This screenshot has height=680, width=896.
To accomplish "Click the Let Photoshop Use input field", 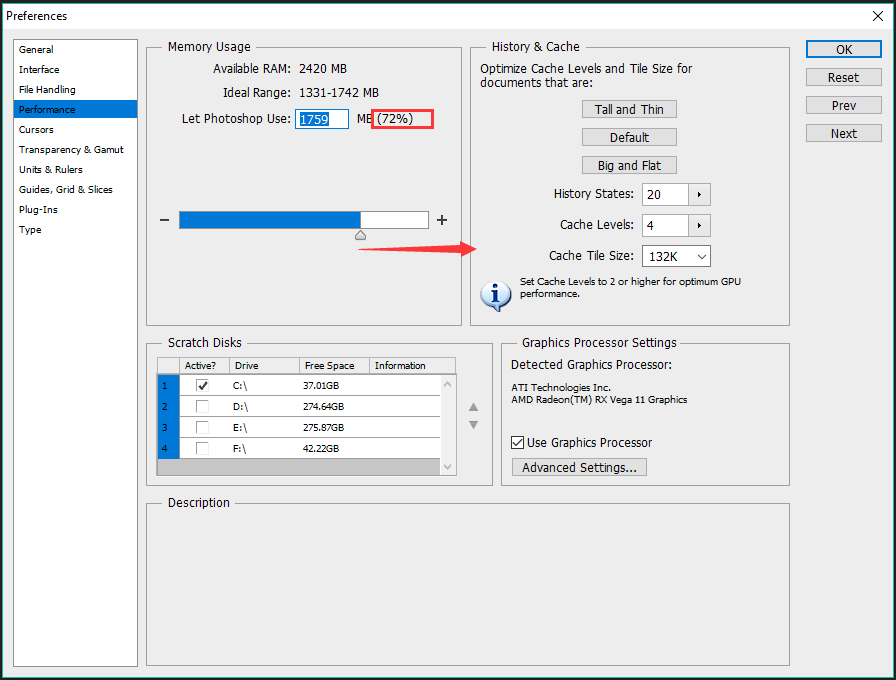I will click(x=321, y=118).
